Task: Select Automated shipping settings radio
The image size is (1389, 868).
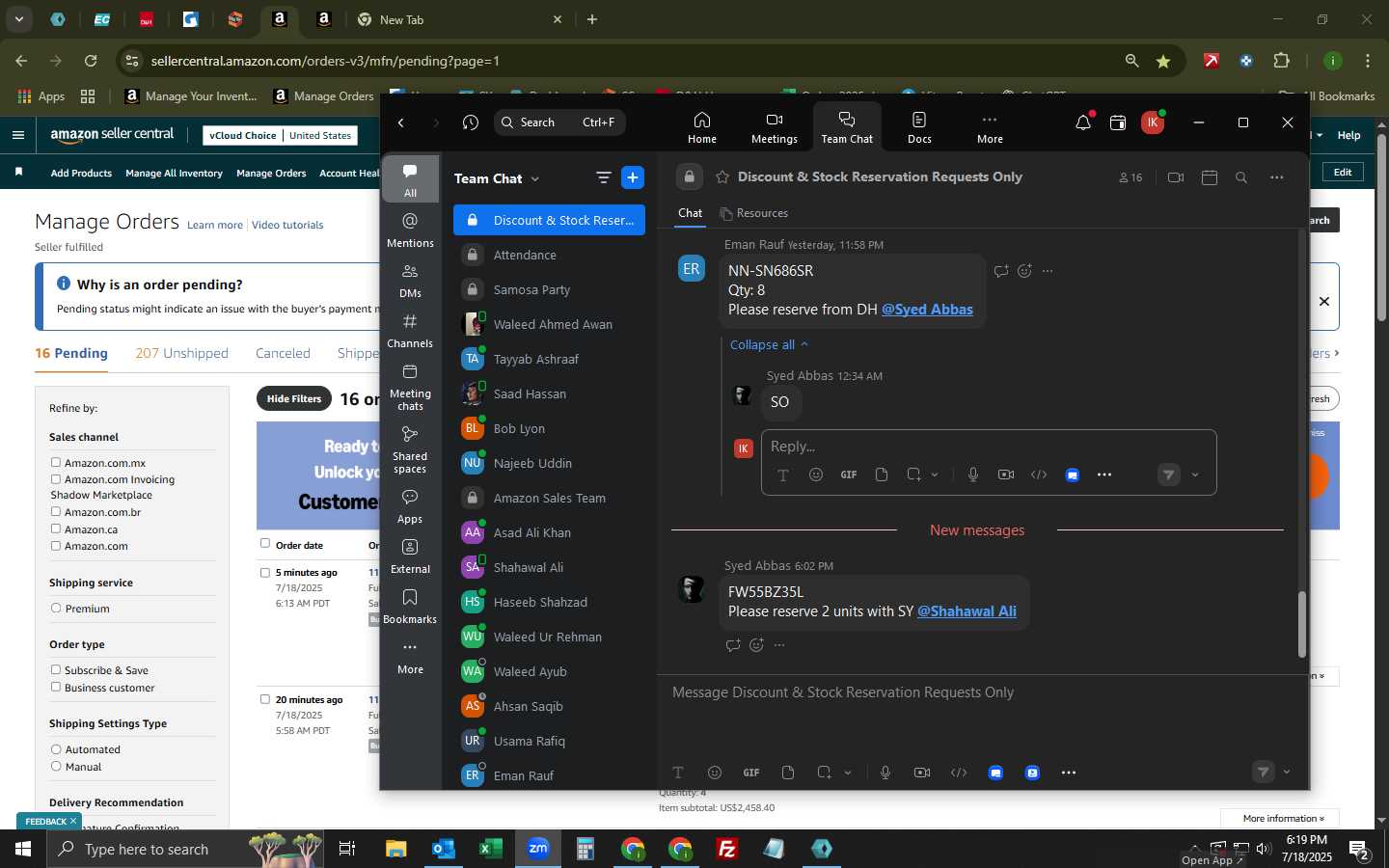Action: 56,749
